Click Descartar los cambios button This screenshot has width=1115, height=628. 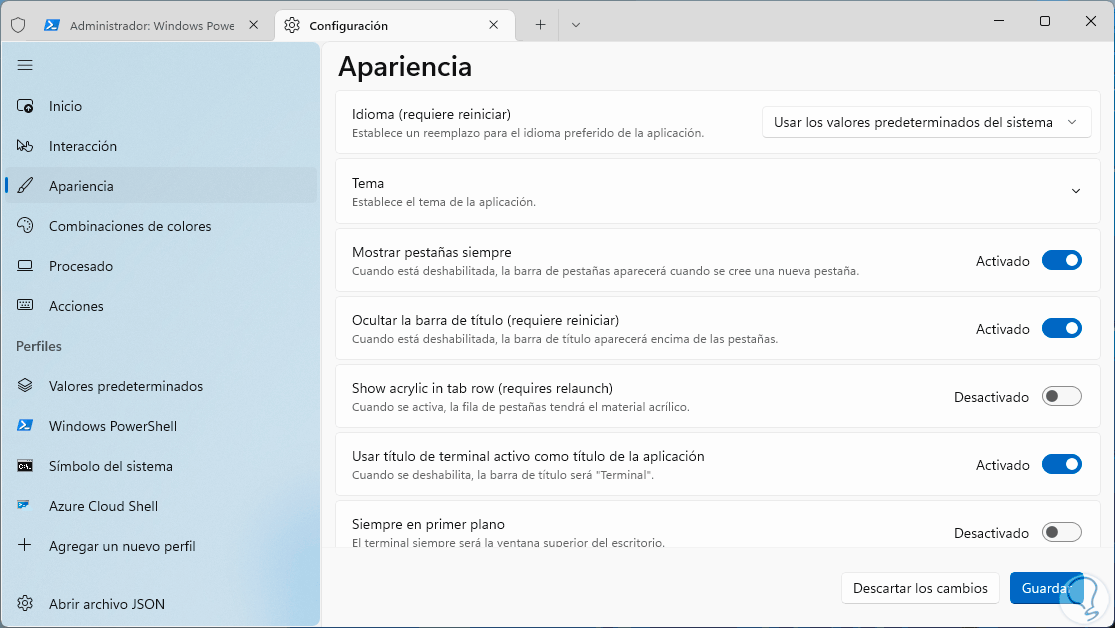point(920,588)
